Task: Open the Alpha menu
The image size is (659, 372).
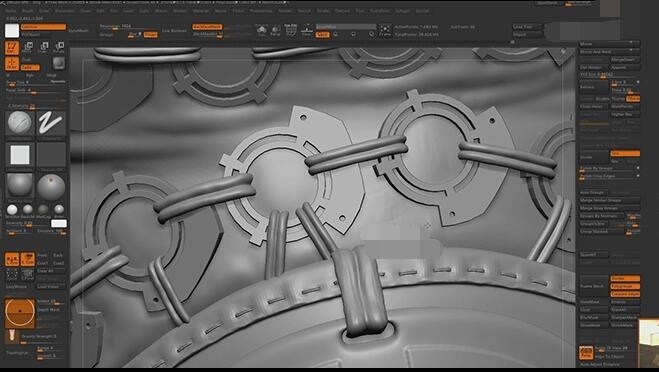Action: point(11,11)
